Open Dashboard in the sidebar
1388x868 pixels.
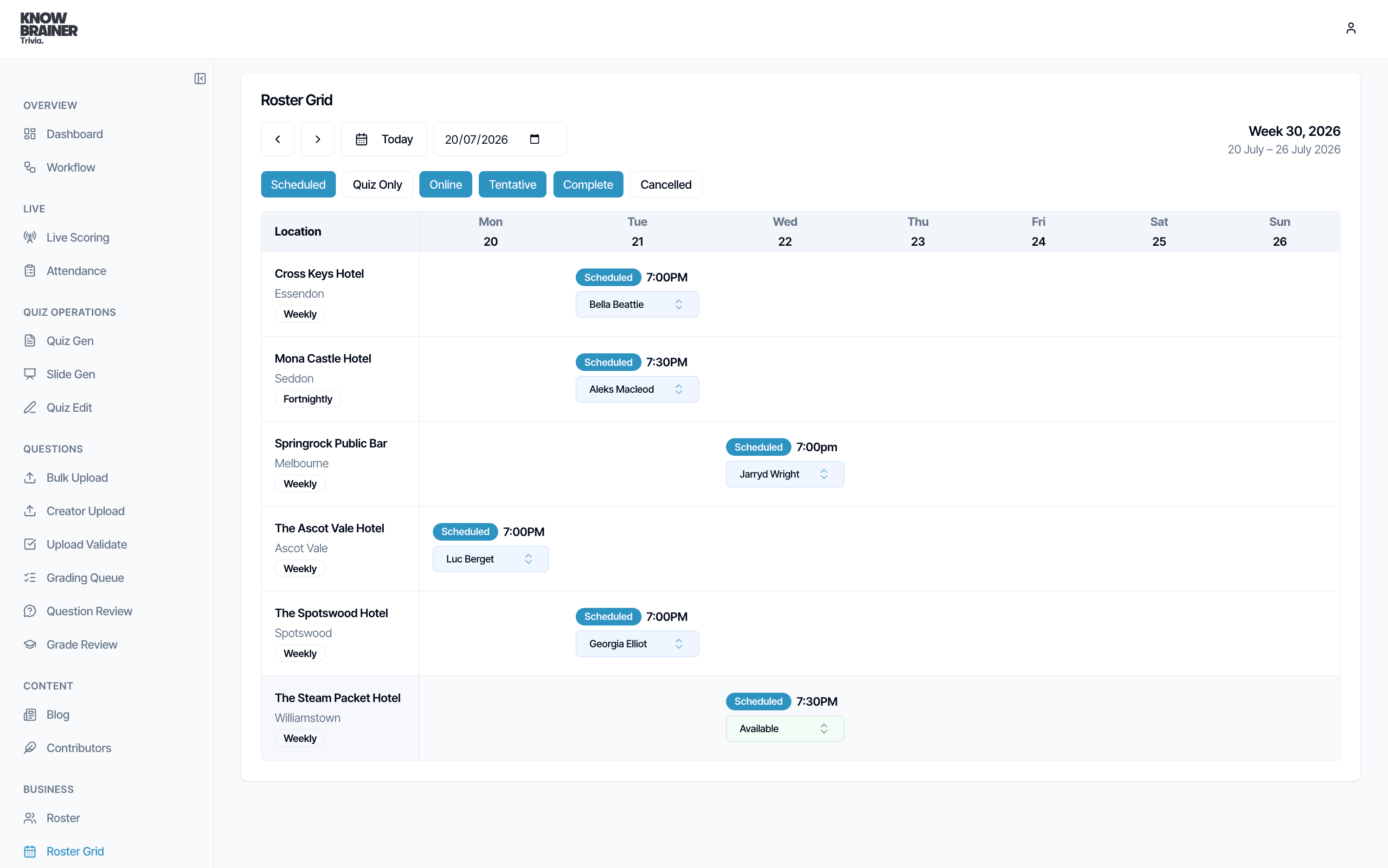tap(75, 134)
